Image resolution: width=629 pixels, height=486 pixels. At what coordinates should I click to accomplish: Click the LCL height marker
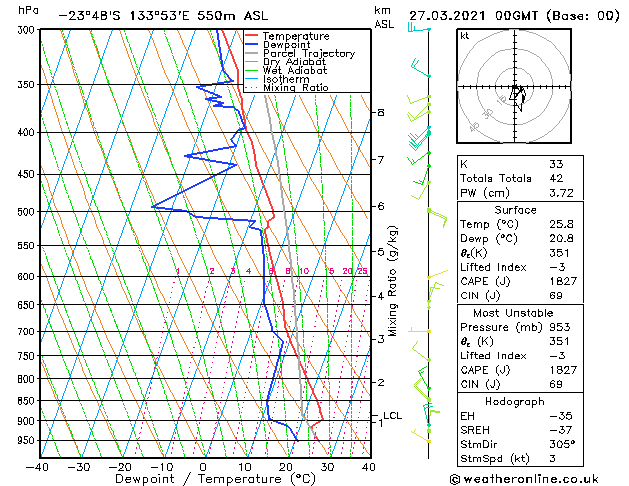392,415
